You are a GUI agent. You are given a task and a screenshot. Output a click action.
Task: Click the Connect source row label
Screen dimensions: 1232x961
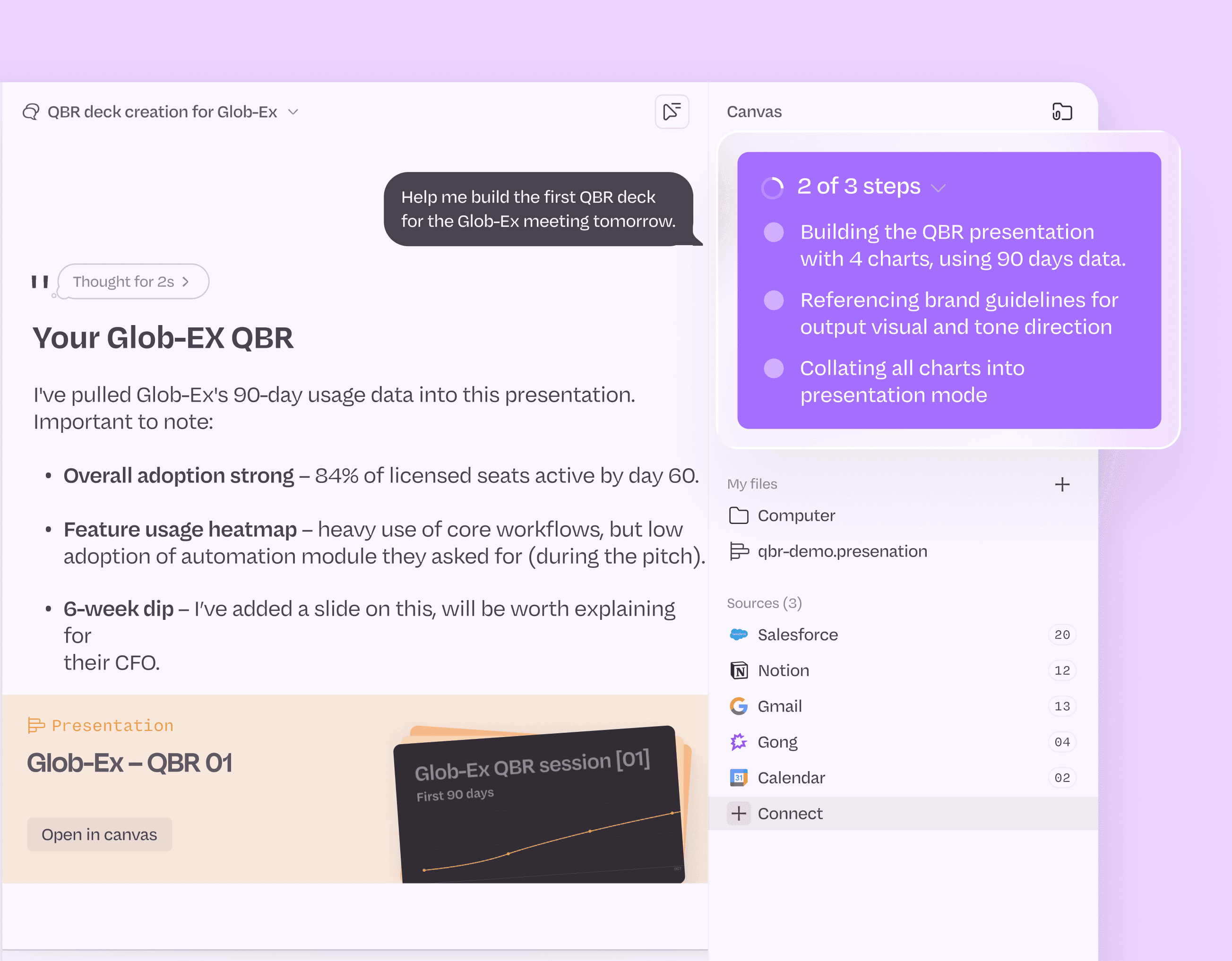coord(790,813)
